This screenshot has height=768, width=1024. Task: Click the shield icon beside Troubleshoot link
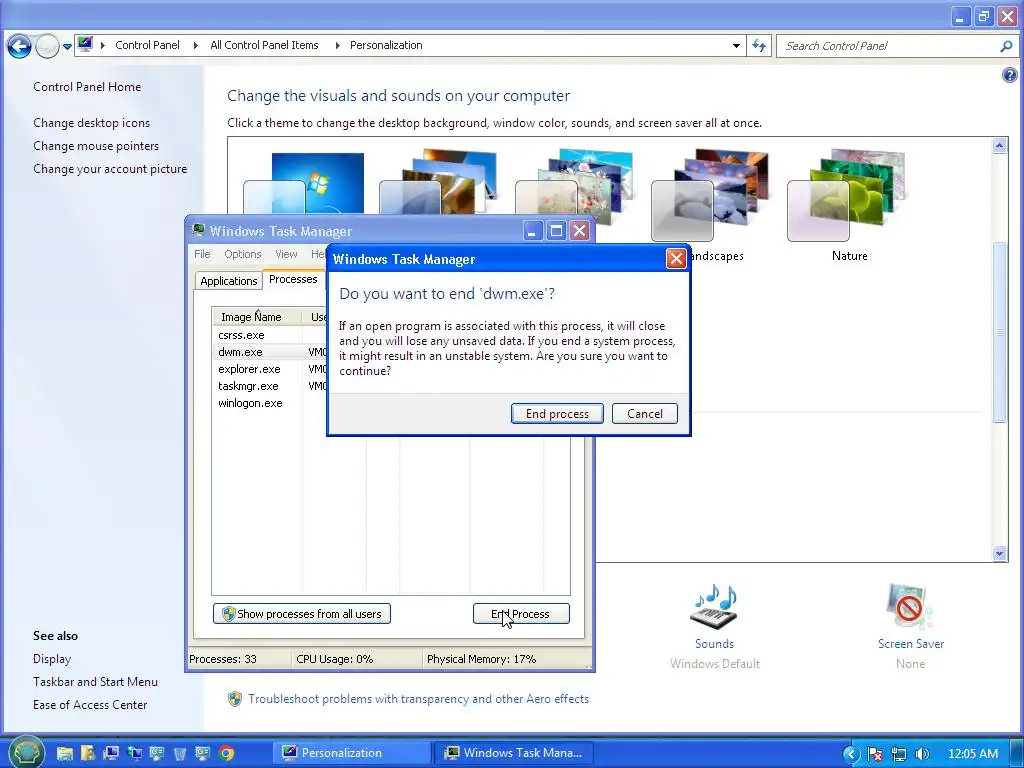[235, 699]
